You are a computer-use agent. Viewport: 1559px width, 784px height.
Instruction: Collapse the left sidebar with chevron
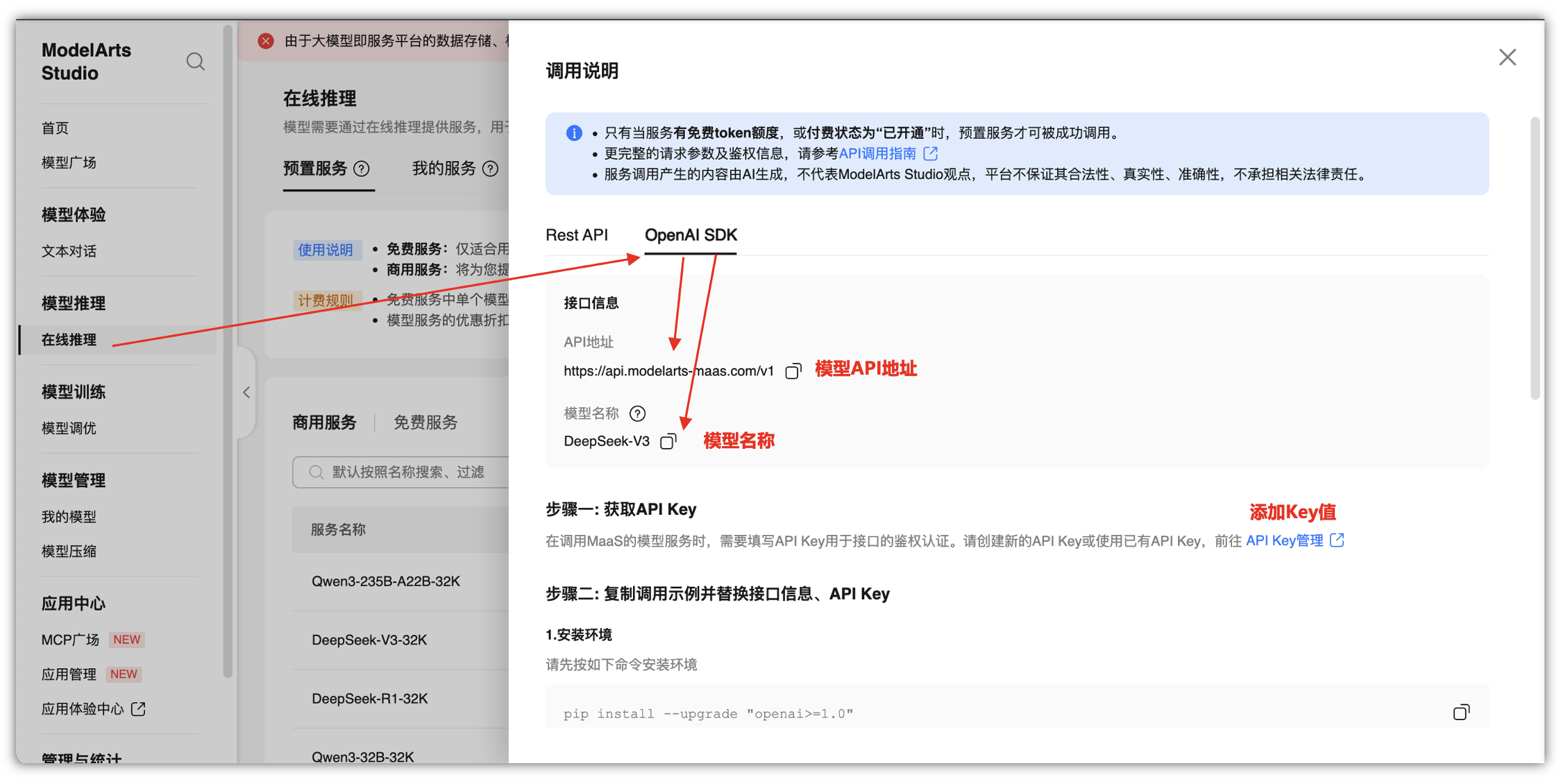coord(246,393)
